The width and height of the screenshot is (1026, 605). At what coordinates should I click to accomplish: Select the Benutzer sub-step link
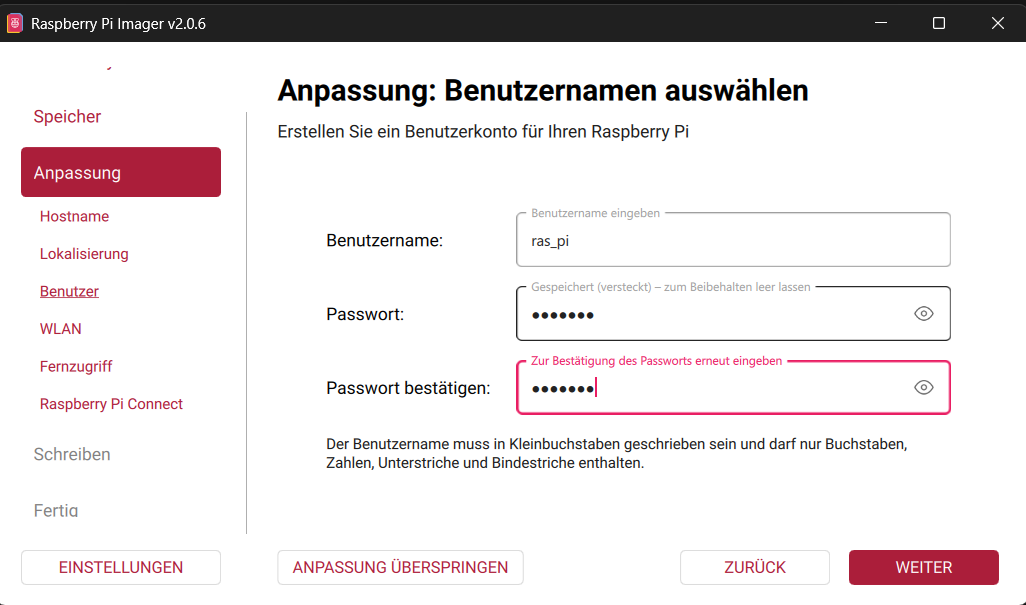pos(69,292)
